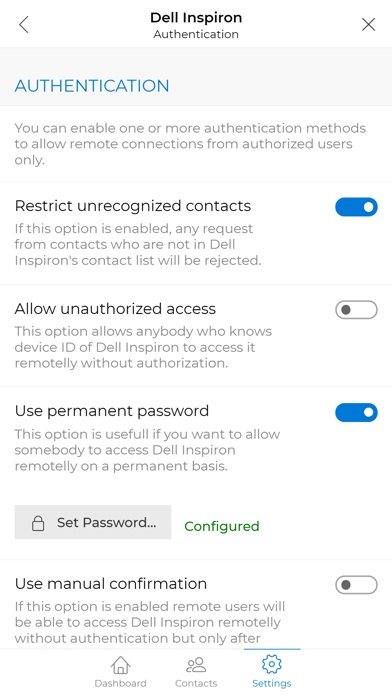392x696 pixels.
Task: Select the Use permanent password label
Action: click(x=112, y=411)
